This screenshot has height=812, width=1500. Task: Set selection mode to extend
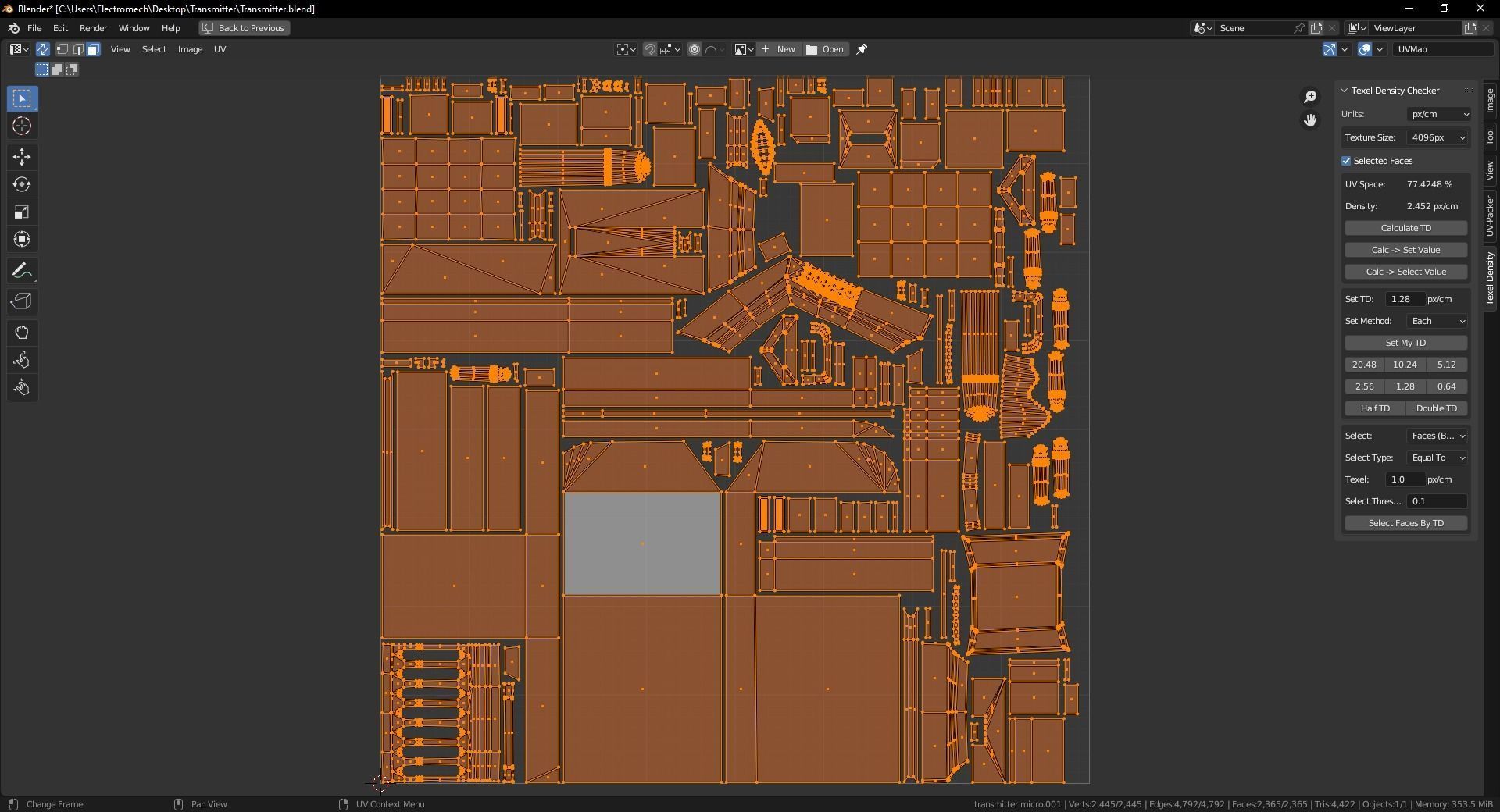pyautogui.click(x=57, y=69)
